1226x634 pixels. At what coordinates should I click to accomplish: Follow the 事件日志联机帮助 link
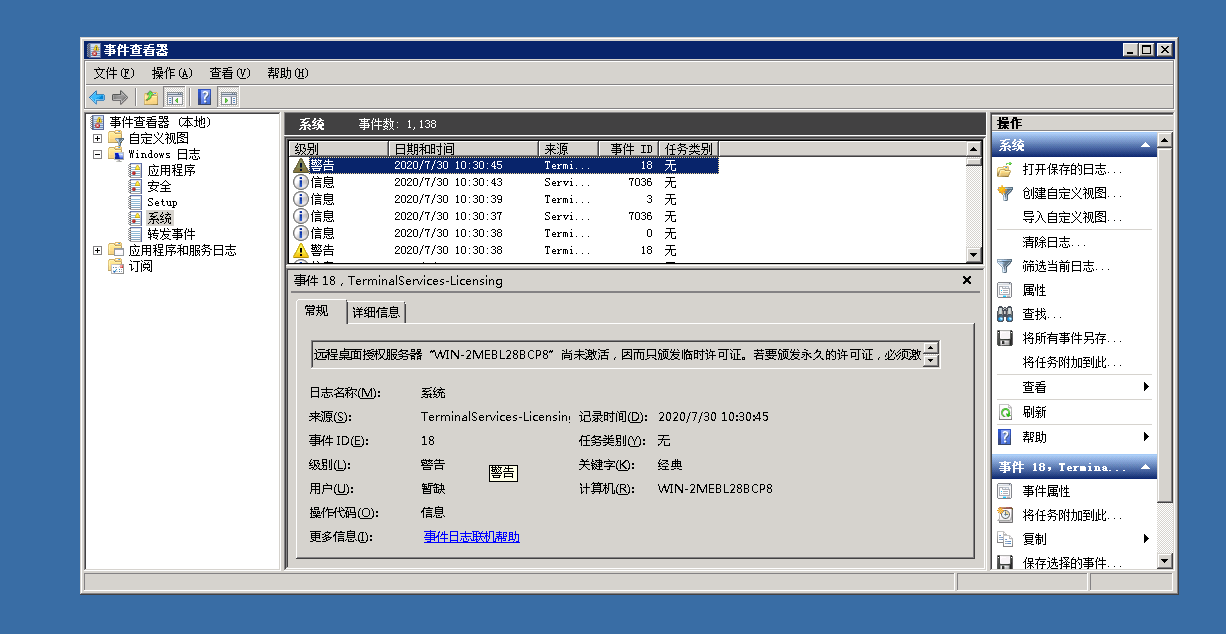click(471, 537)
